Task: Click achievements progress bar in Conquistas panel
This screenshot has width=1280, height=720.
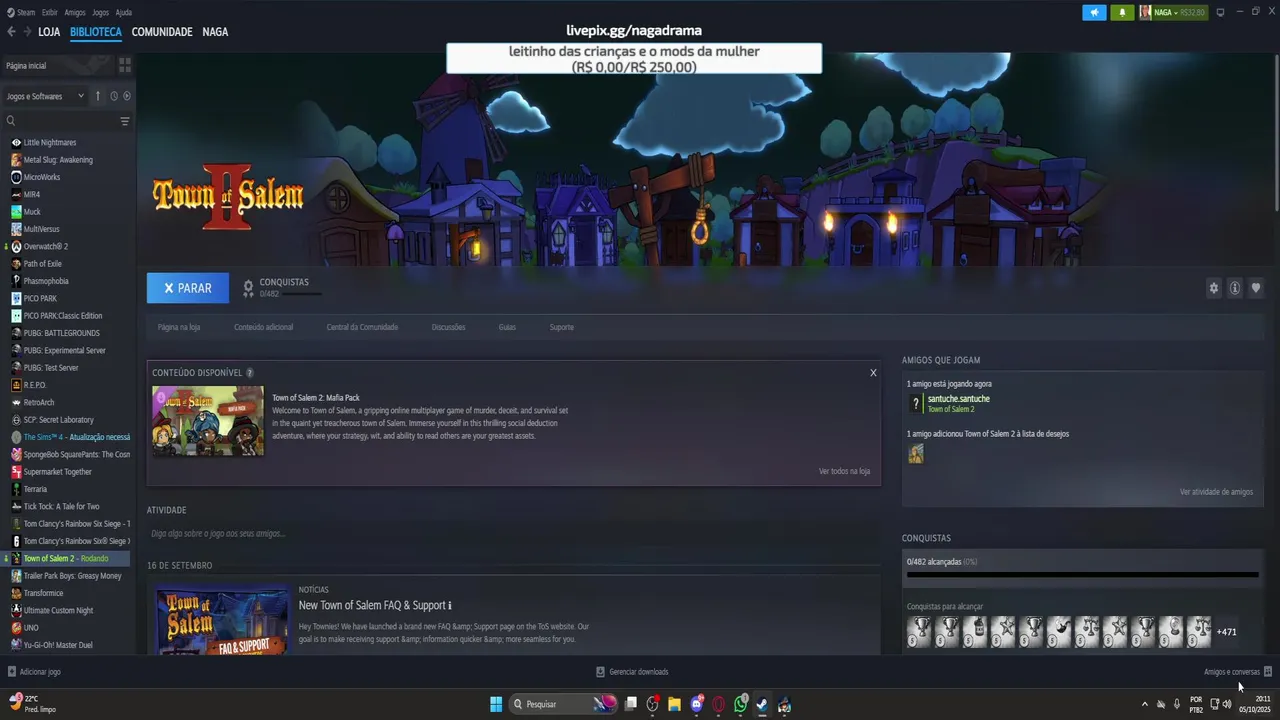Action: 1082,575
